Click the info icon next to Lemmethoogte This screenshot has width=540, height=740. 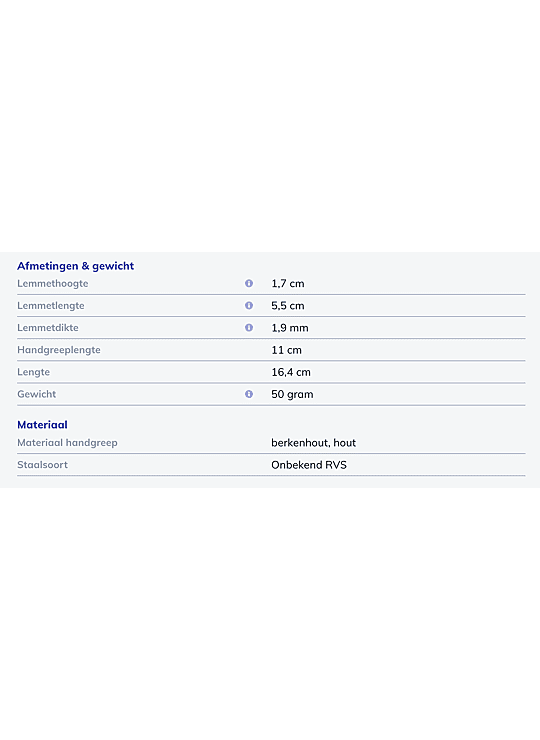coord(249,283)
